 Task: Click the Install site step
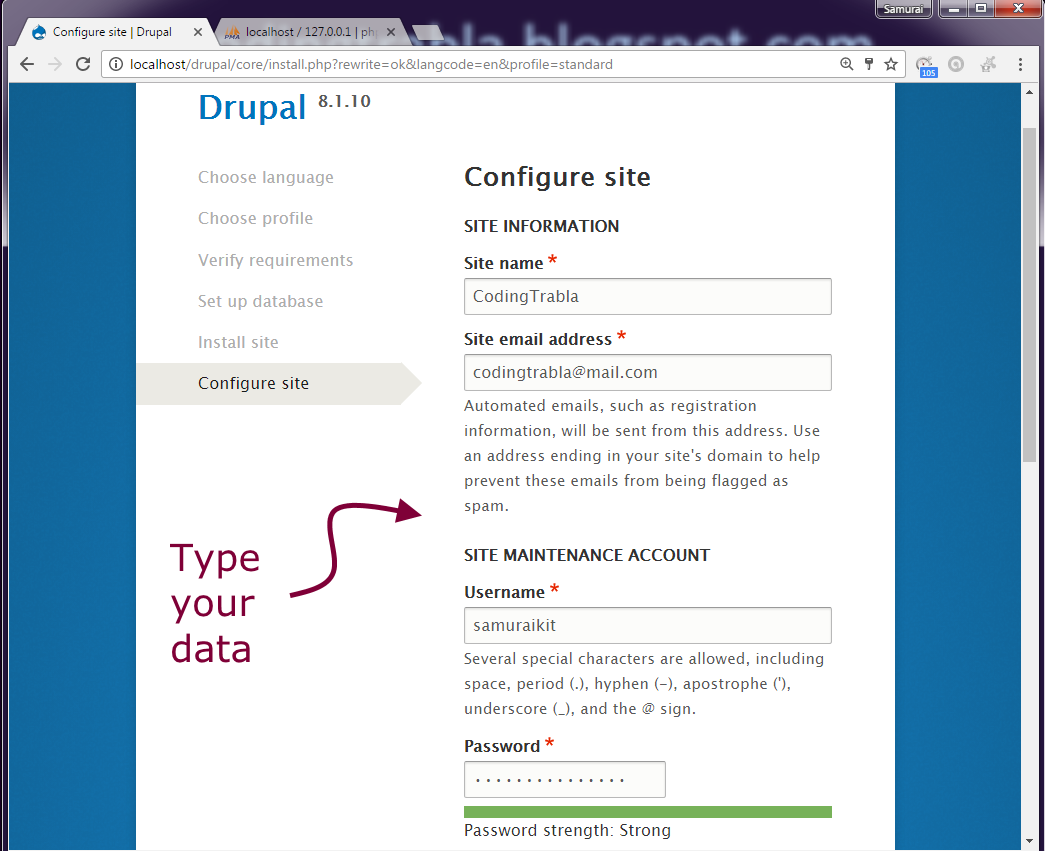pyautogui.click(x=238, y=343)
